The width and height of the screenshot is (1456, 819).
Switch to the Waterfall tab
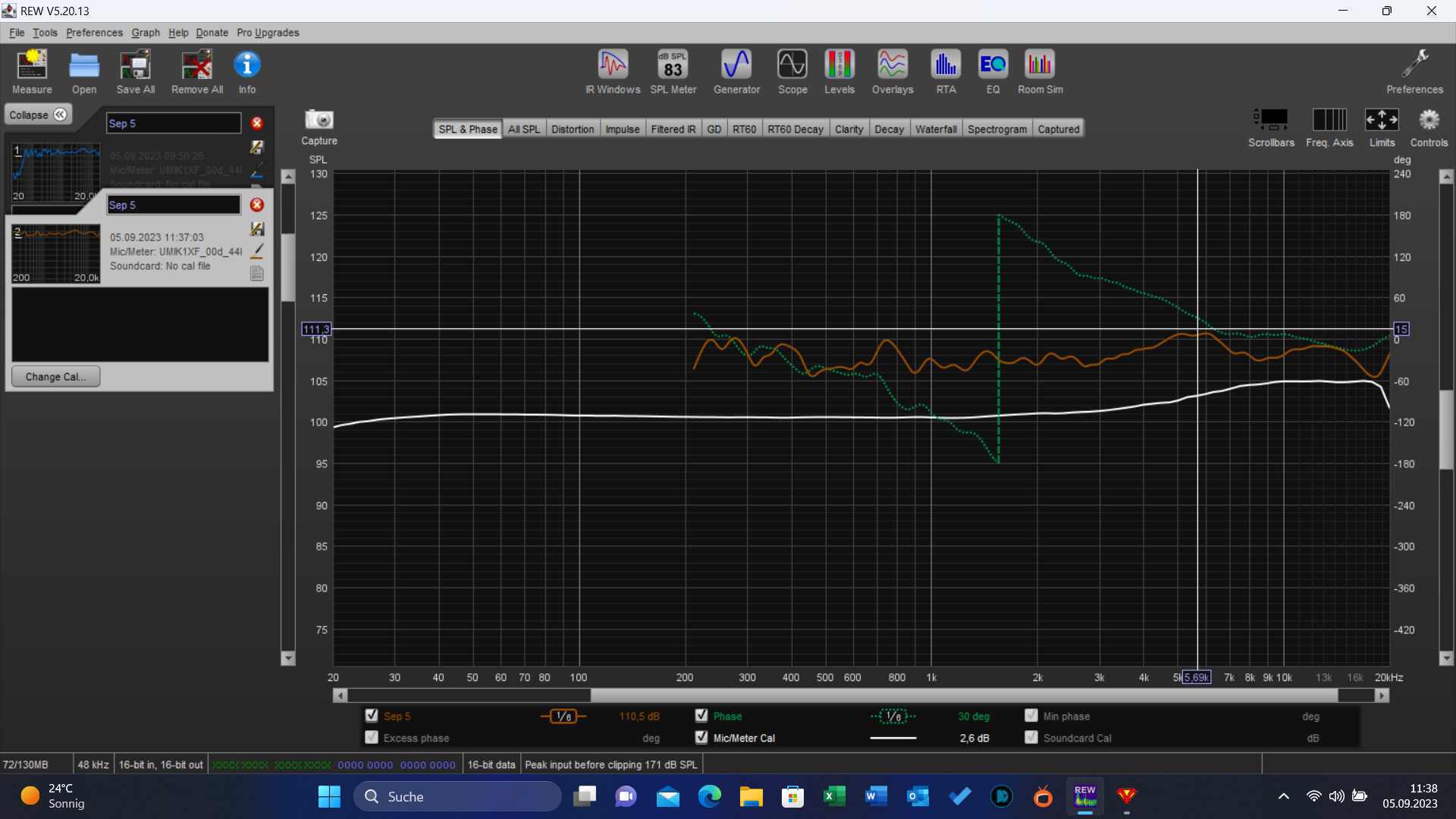[936, 129]
